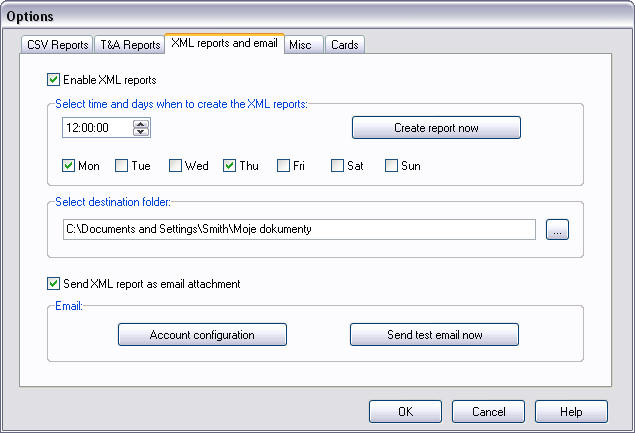Disable the Enable XML reports checkbox
The height and width of the screenshot is (433, 635).
click(54, 80)
